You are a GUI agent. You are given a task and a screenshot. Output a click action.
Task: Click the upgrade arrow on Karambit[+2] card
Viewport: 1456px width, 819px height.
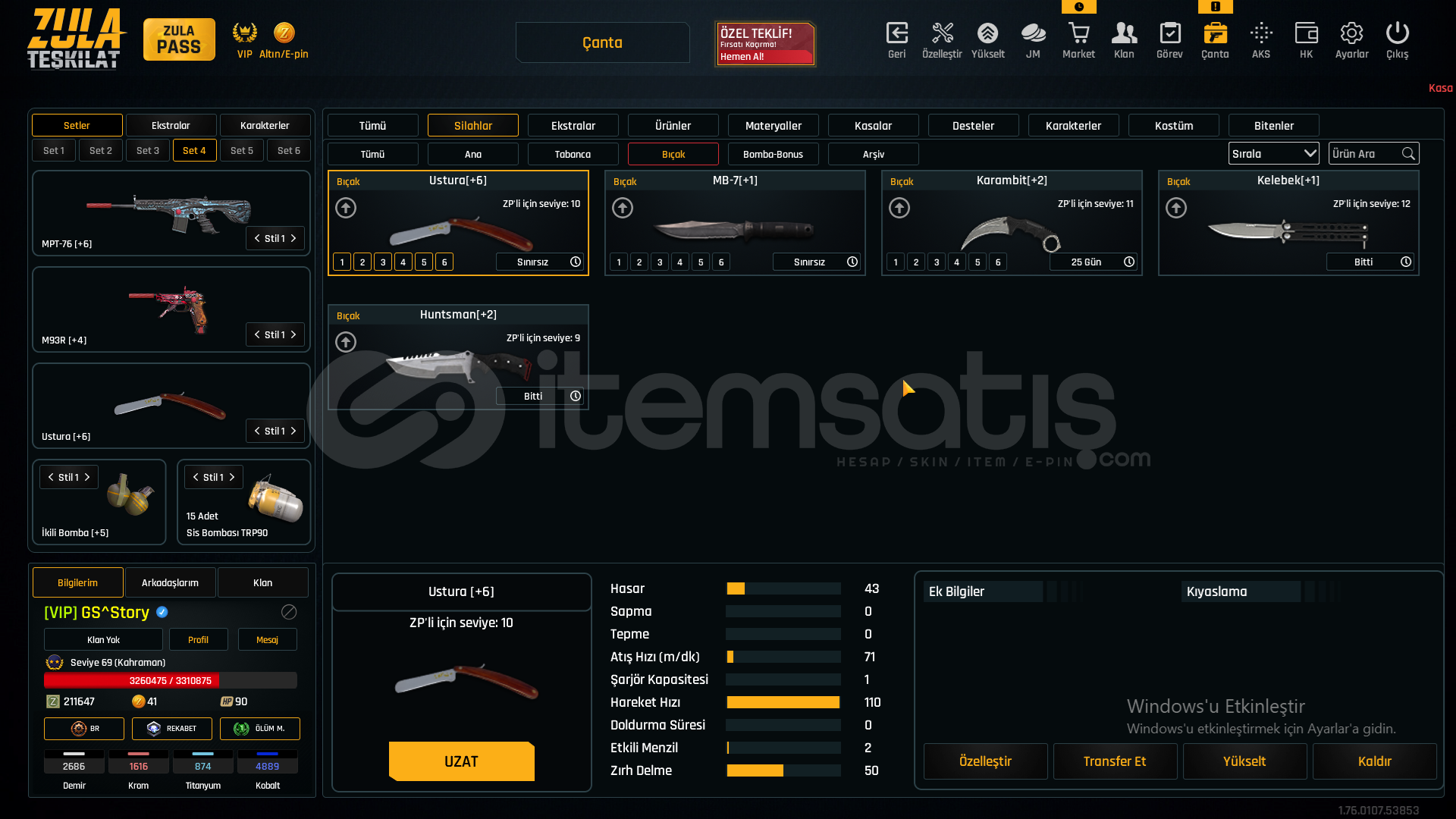899,208
